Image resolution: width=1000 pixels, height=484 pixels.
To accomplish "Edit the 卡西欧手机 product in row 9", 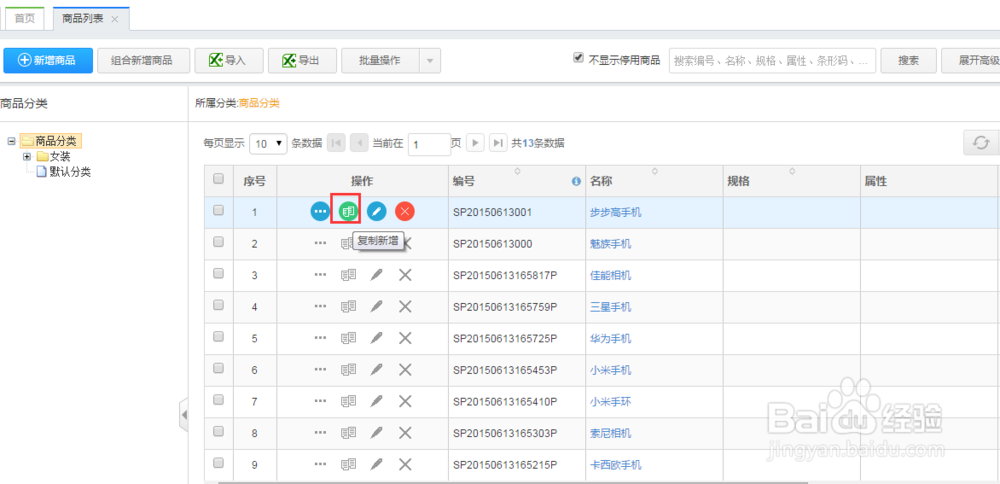I will (x=377, y=464).
